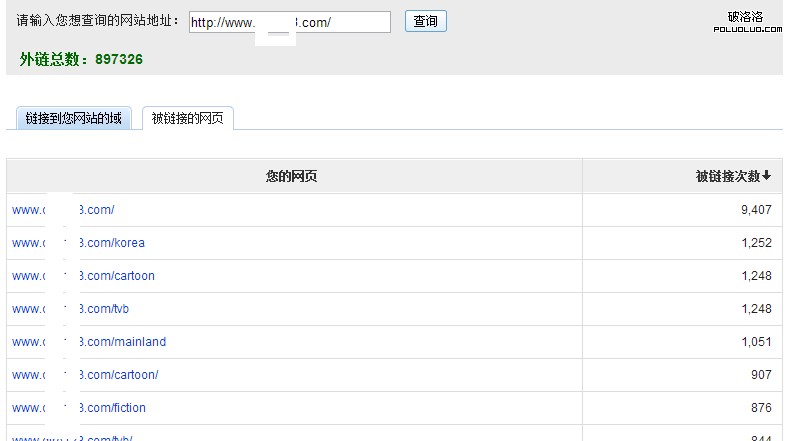The image size is (793, 441).
Task: Click the 您的网页 column header
Action: click(292, 176)
